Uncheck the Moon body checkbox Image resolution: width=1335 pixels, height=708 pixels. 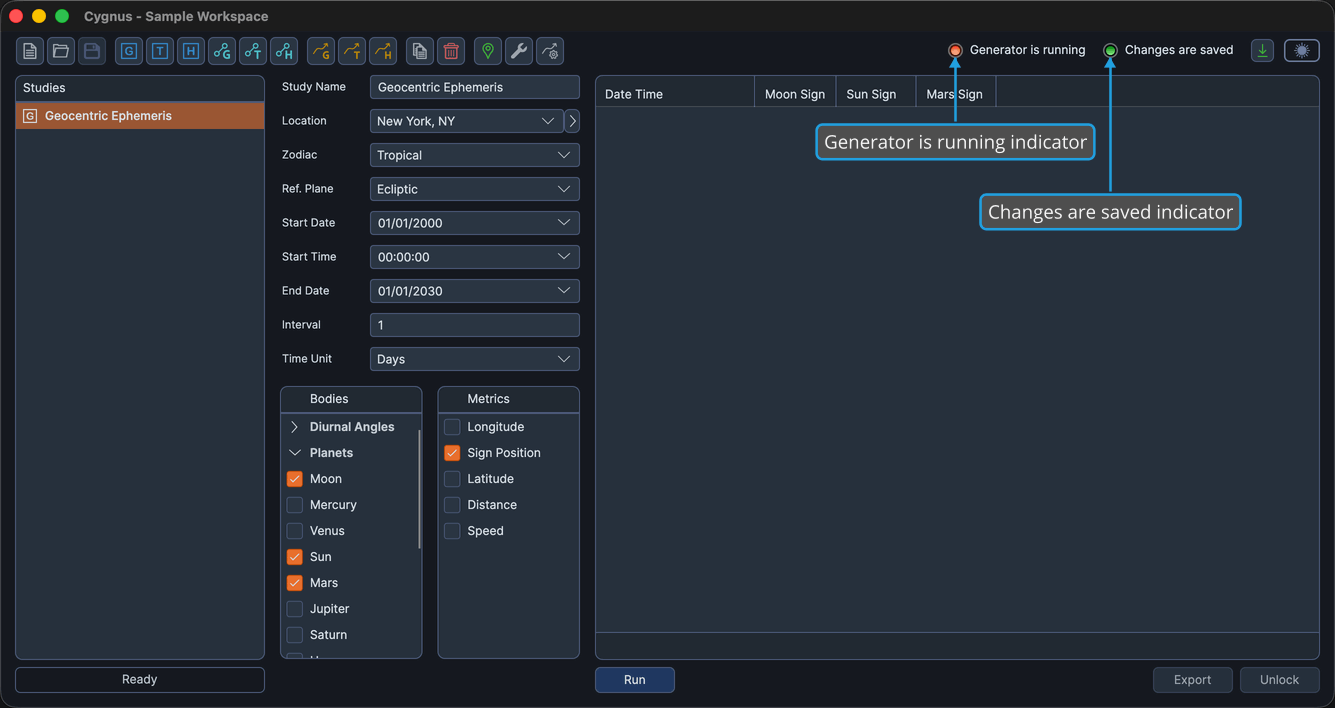[295, 479]
